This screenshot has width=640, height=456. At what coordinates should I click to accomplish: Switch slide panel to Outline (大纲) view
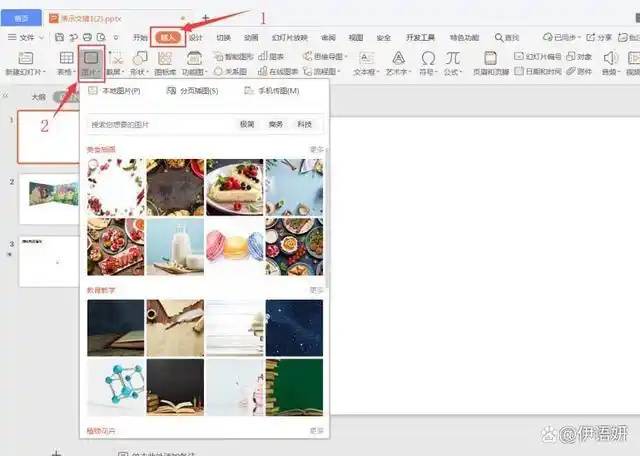39,97
